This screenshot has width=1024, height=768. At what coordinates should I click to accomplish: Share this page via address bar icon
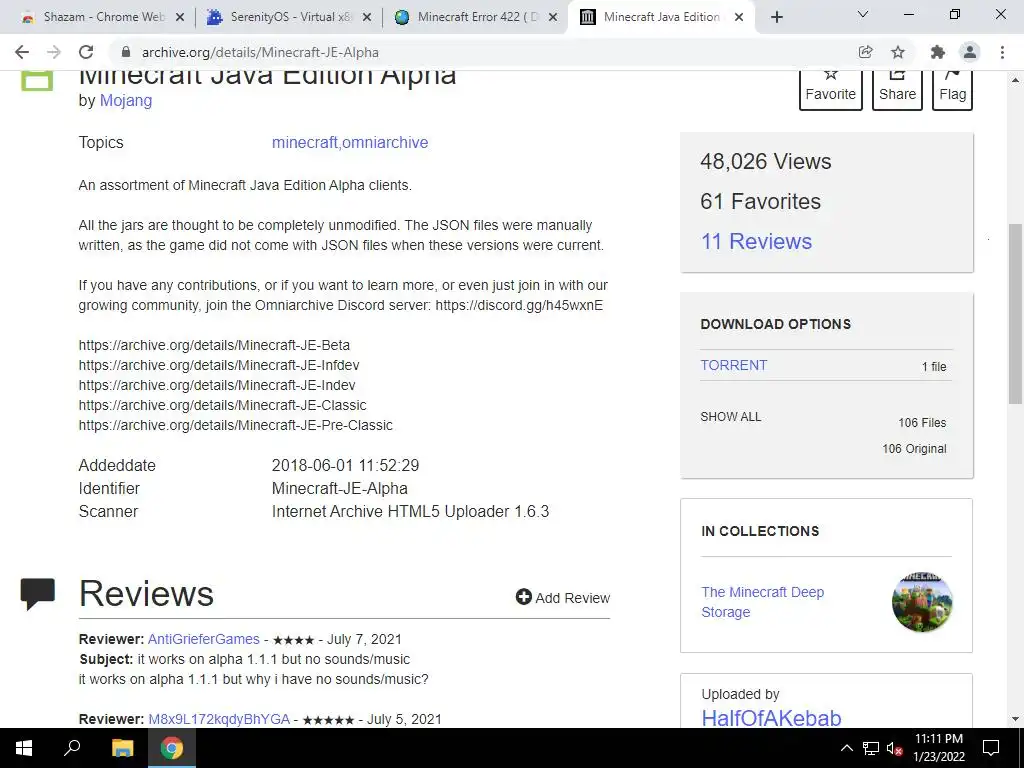(x=865, y=52)
